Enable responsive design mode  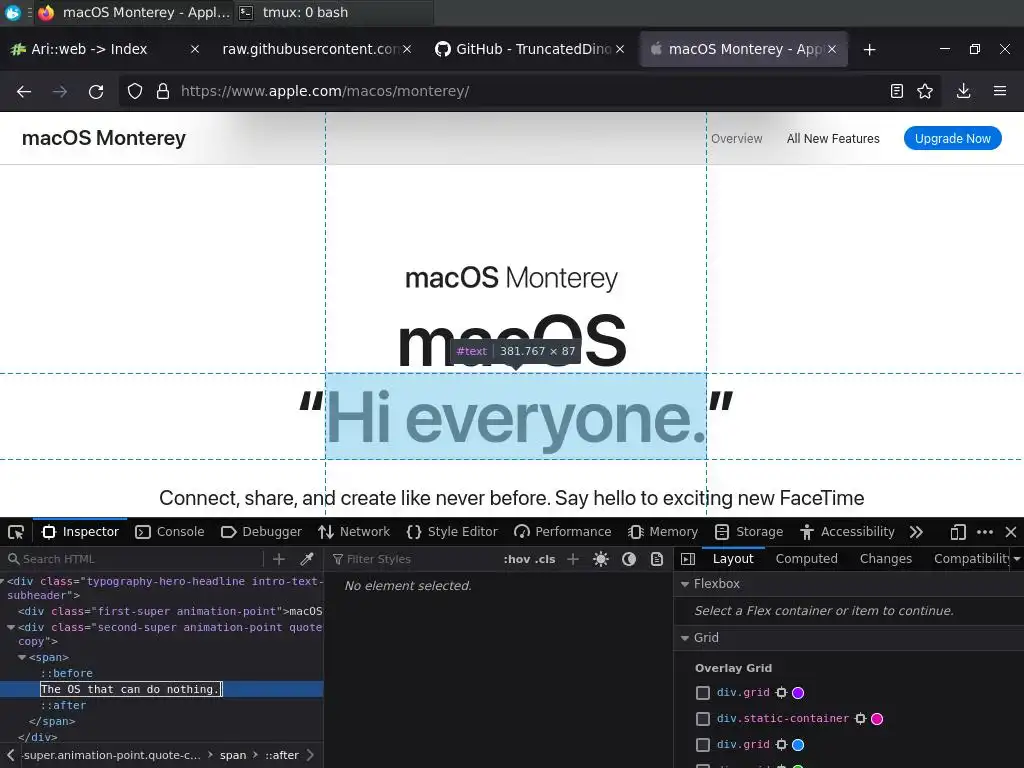[x=957, y=532]
